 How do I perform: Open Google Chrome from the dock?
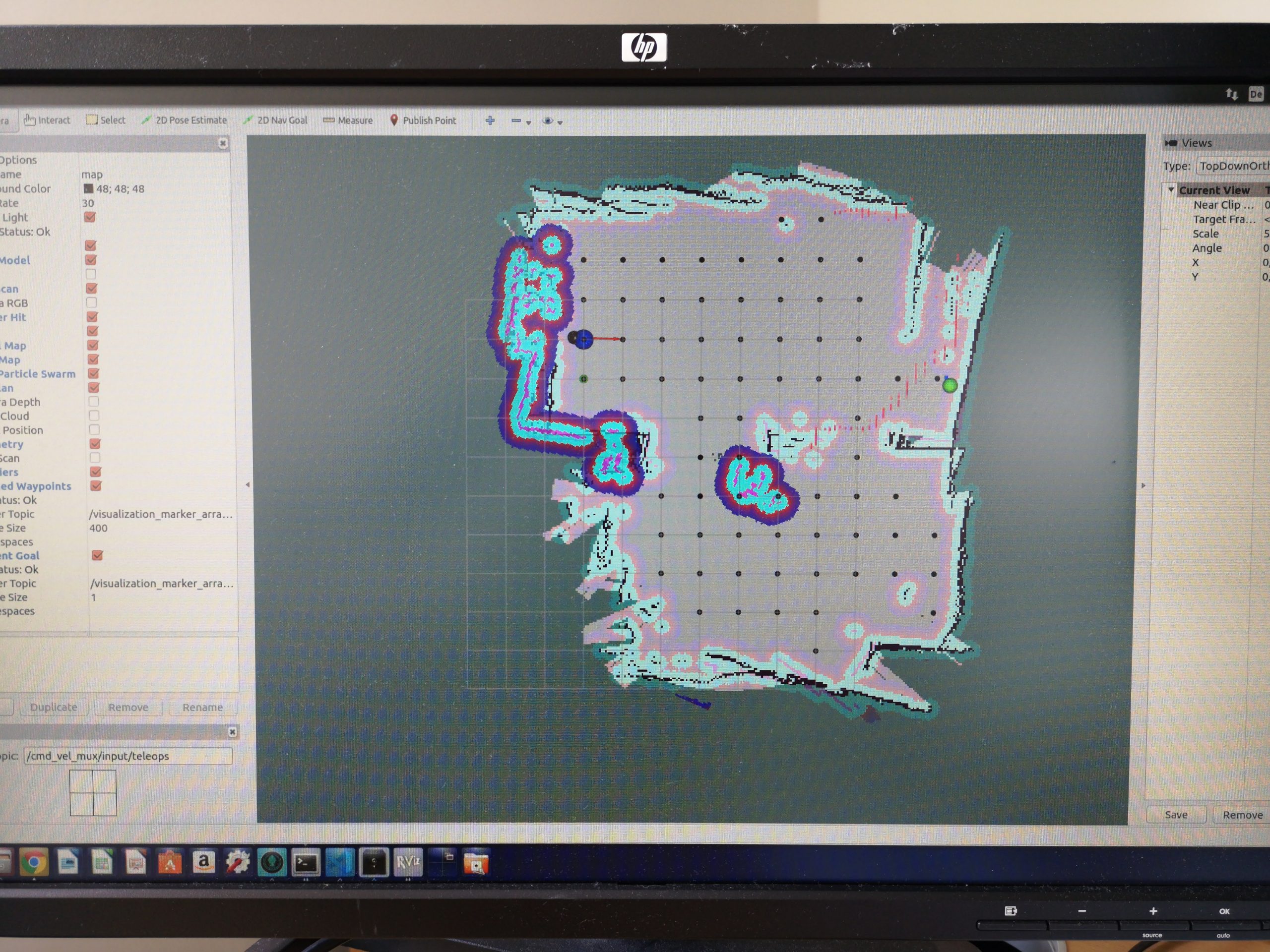34,861
